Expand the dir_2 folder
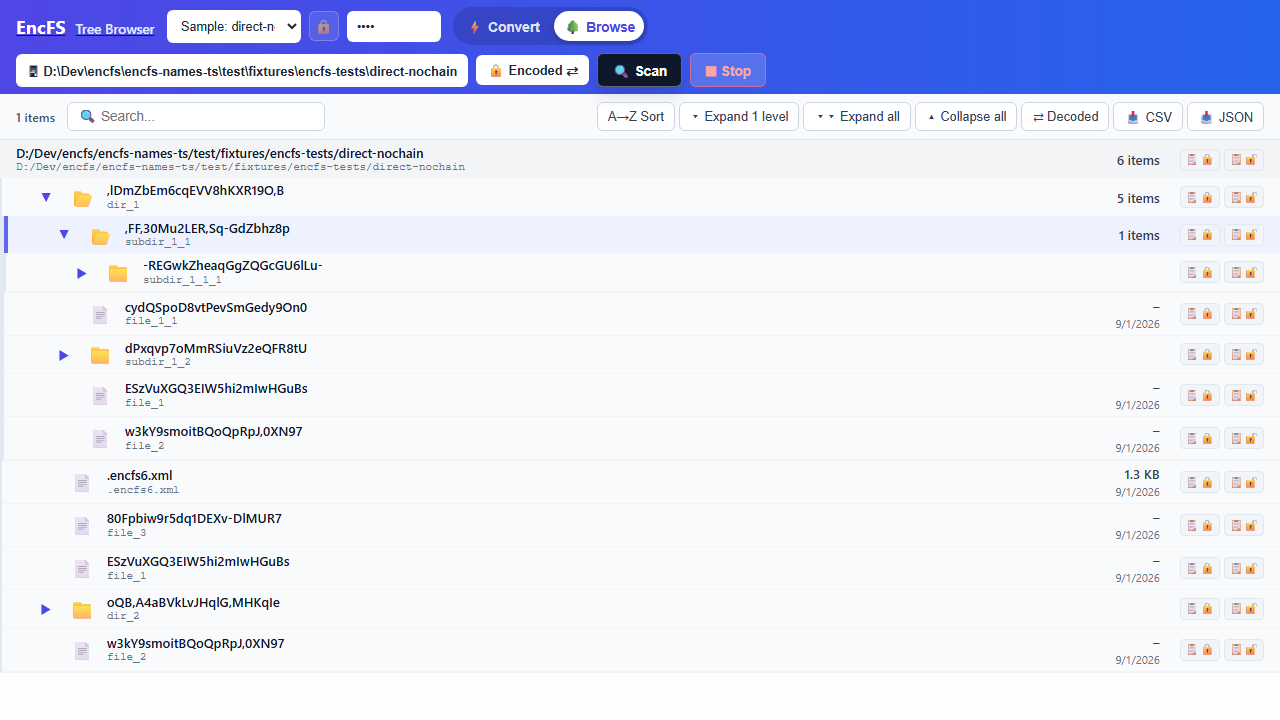This screenshot has width=1280, height=720. (45, 609)
